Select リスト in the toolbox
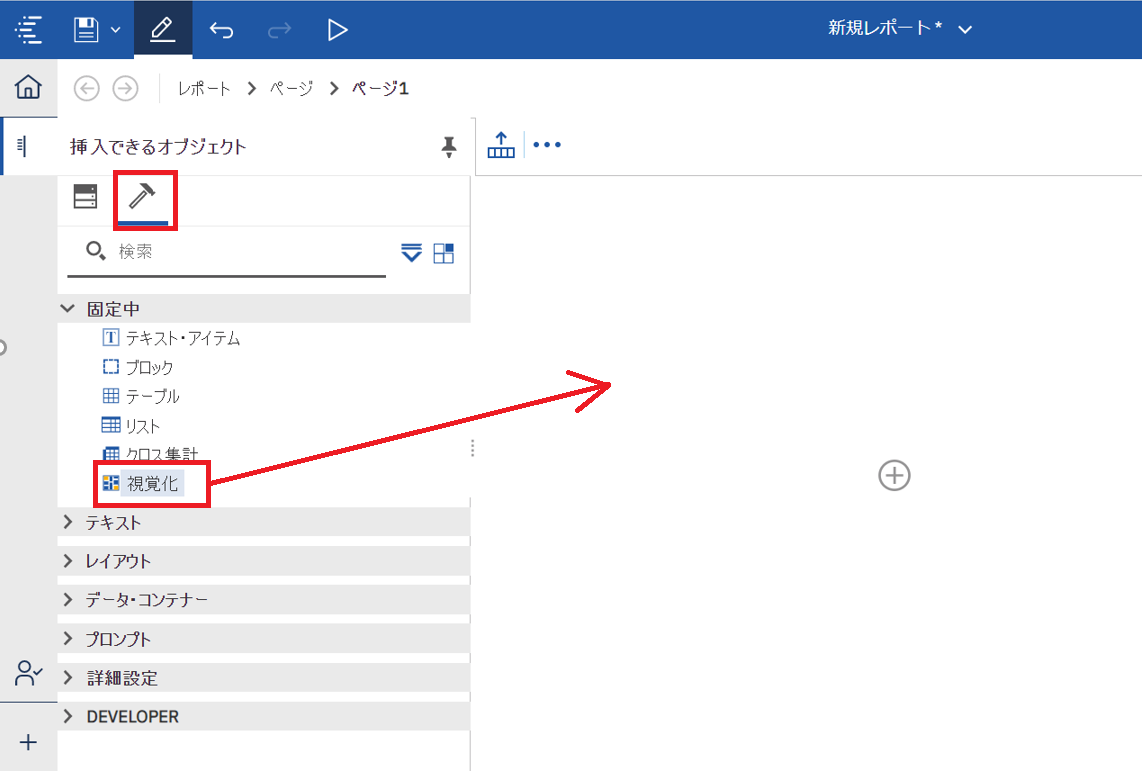The width and height of the screenshot is (1142, 771). point(142,426)
